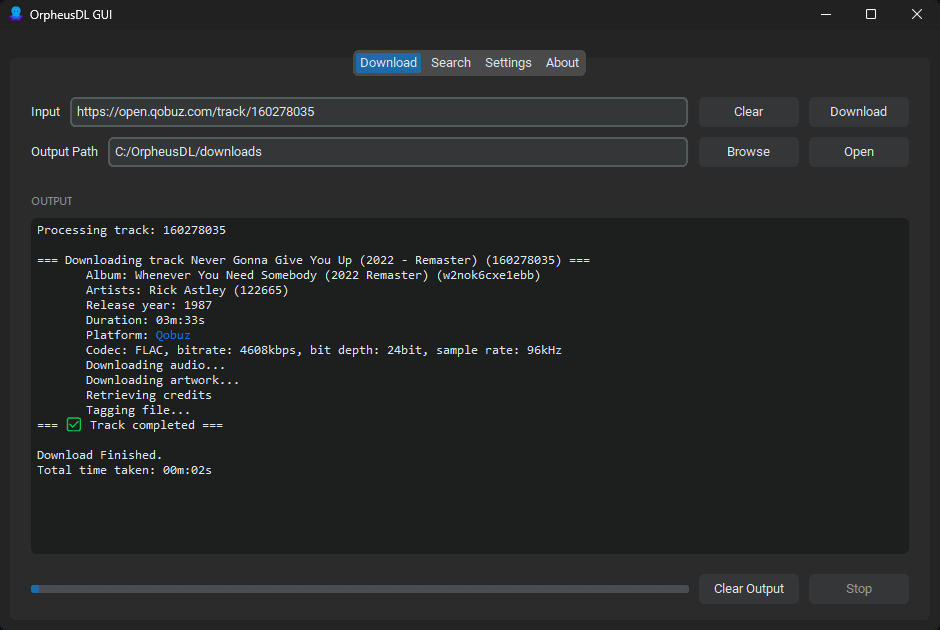Screen dimensions: 940x630
Task: Open the Settings tab
Action: coord(508,62)
